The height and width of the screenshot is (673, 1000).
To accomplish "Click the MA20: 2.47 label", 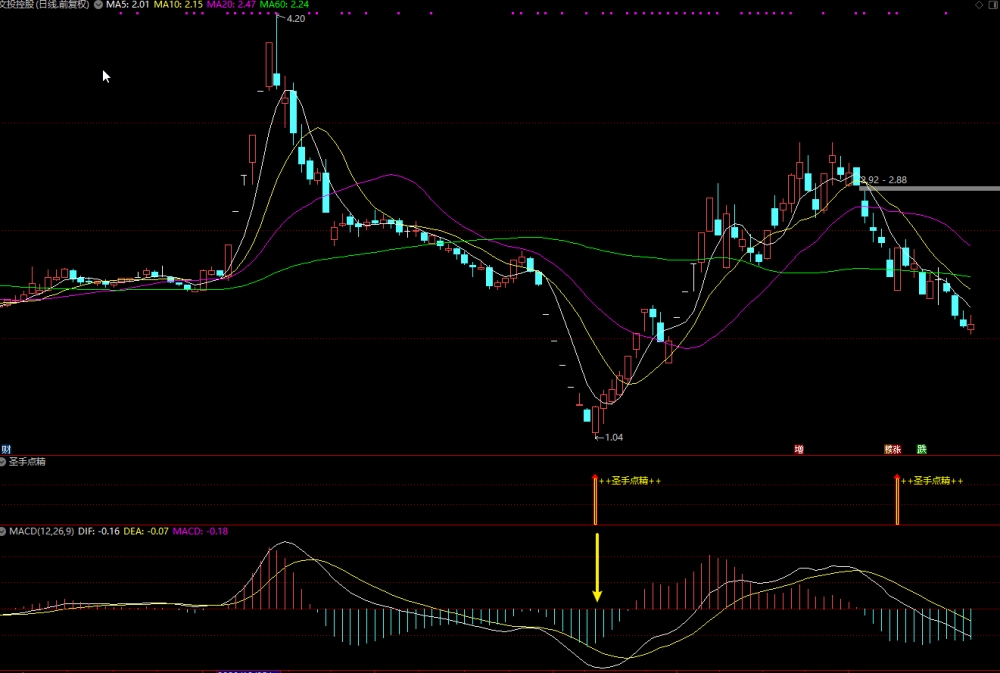I will click(231, 4).
